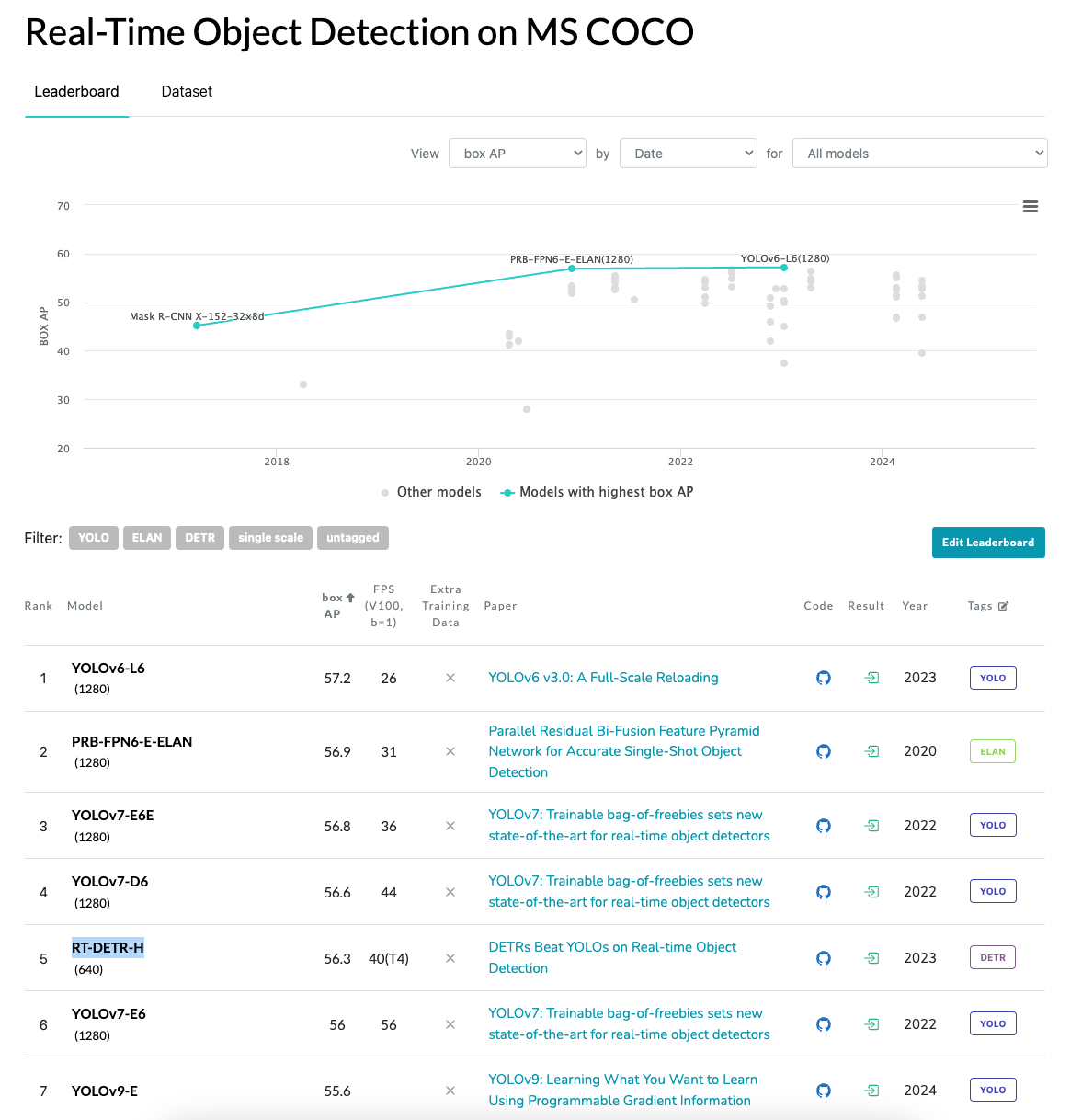The width and height of the screenshot is (1082, 1120).
Task: Toggle the untagged filter tag
Action: pos(353,538)
